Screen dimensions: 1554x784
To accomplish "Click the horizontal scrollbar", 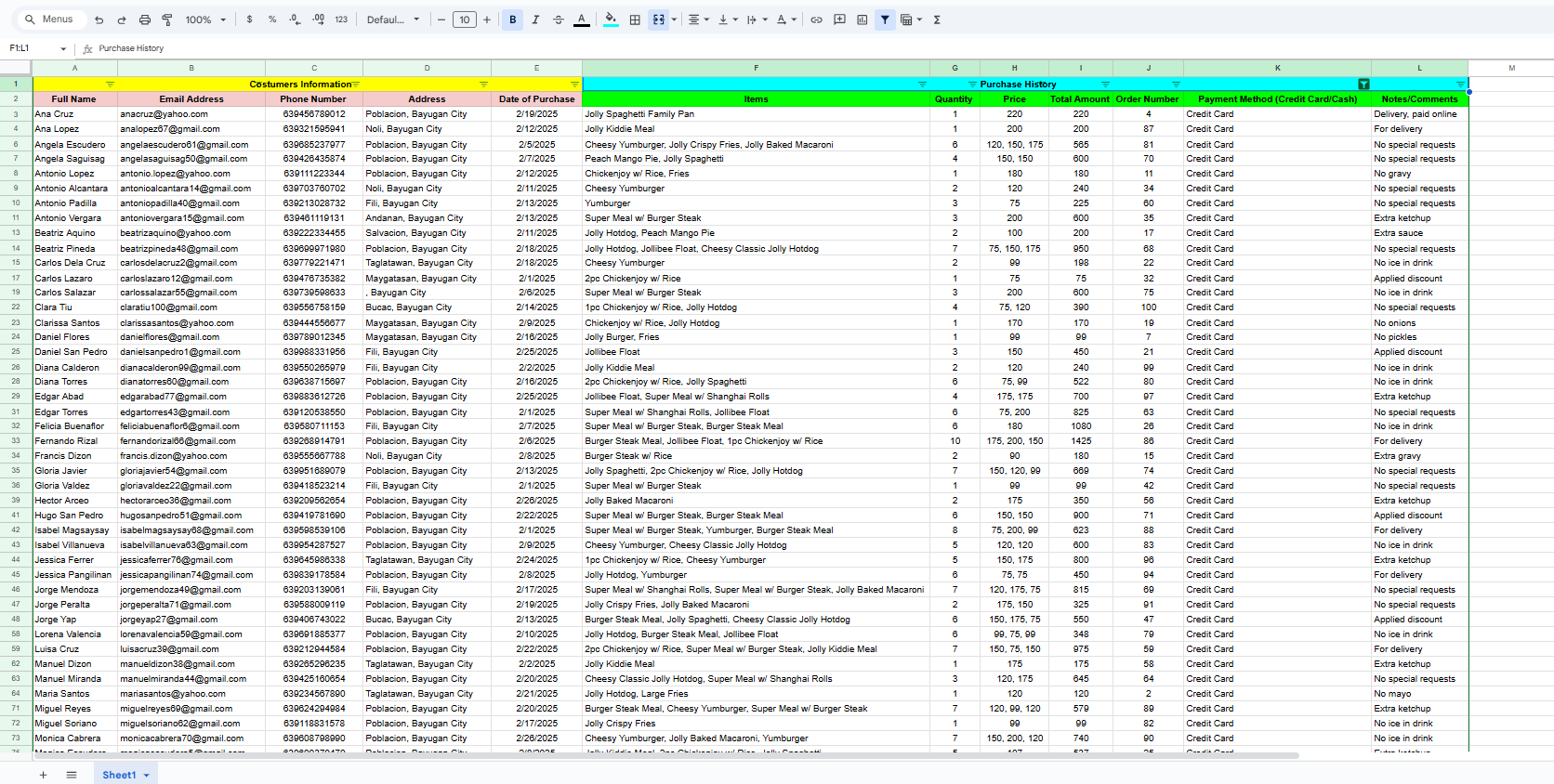I will pos(665,756).
